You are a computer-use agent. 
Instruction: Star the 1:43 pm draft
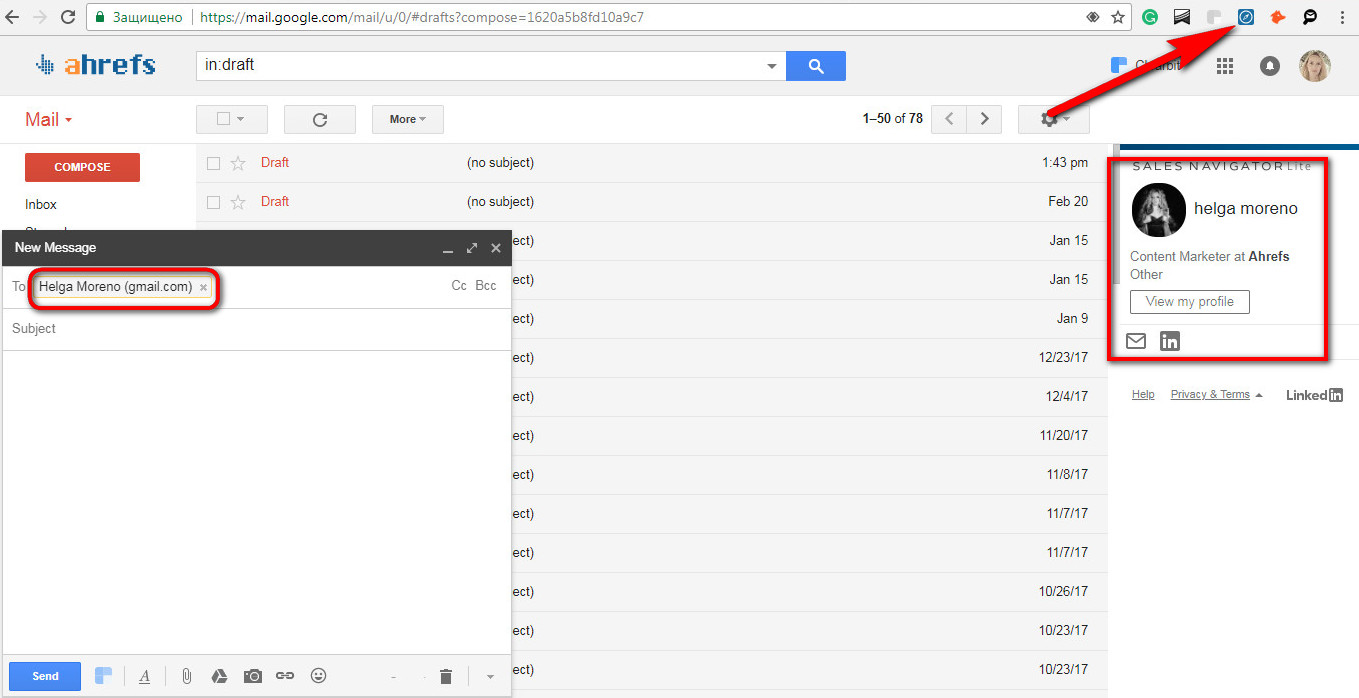click(x=238, y=163)
